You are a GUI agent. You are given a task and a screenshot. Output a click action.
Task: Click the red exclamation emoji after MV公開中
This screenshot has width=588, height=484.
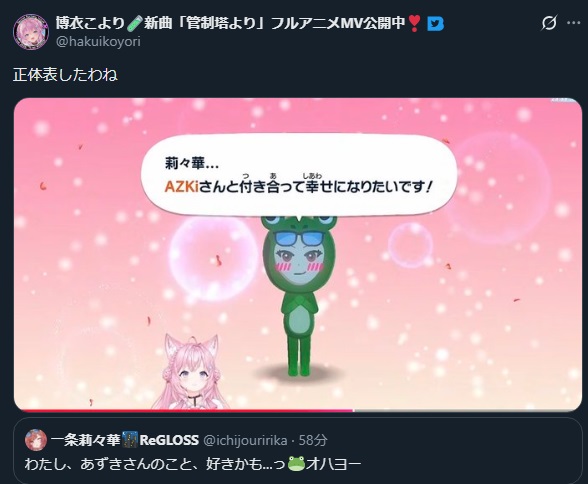point(414,24)
